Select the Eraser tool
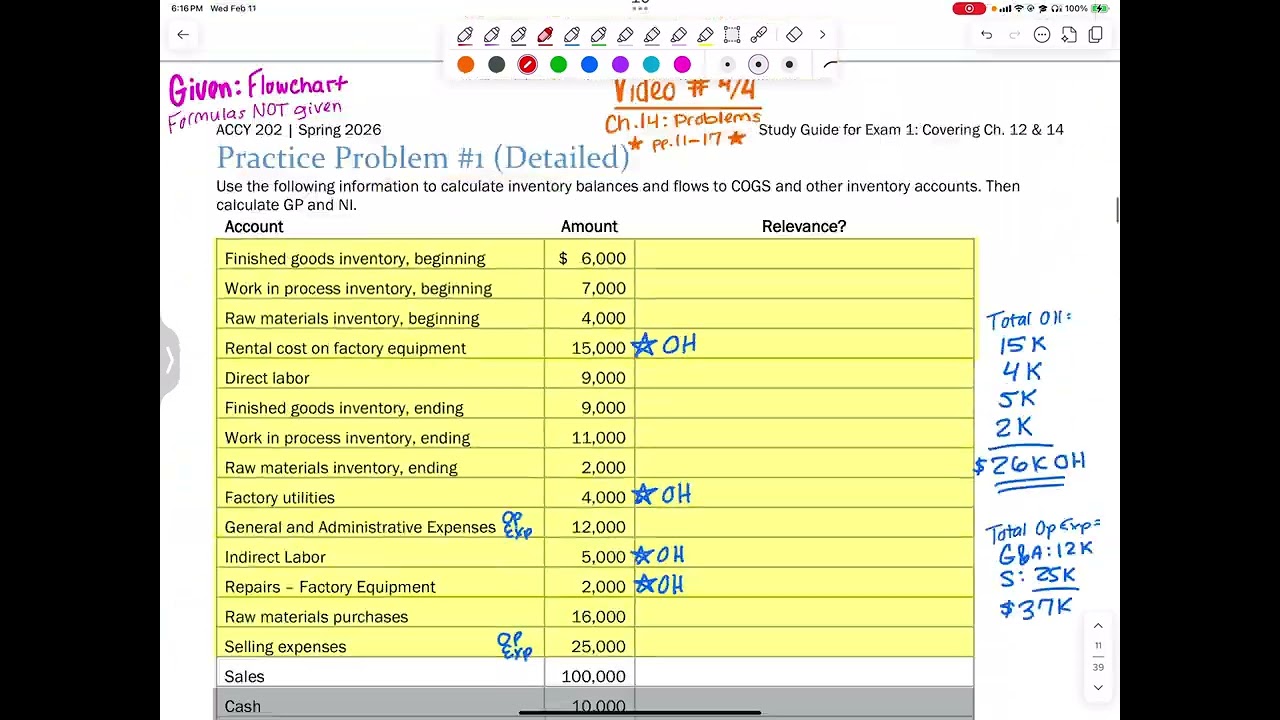This screenshot has width=1280, height=720. coord(794,35)
